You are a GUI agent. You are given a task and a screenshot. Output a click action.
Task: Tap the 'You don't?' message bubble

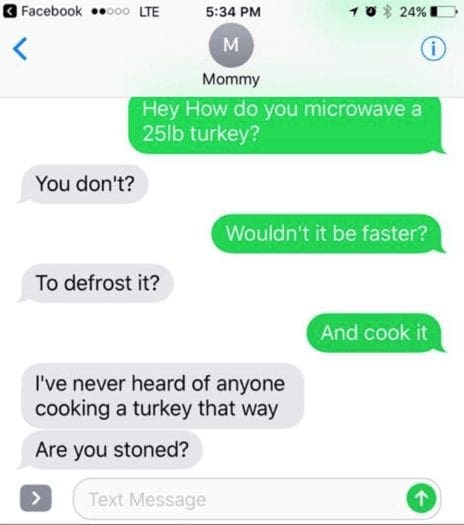tap(84, 184)
